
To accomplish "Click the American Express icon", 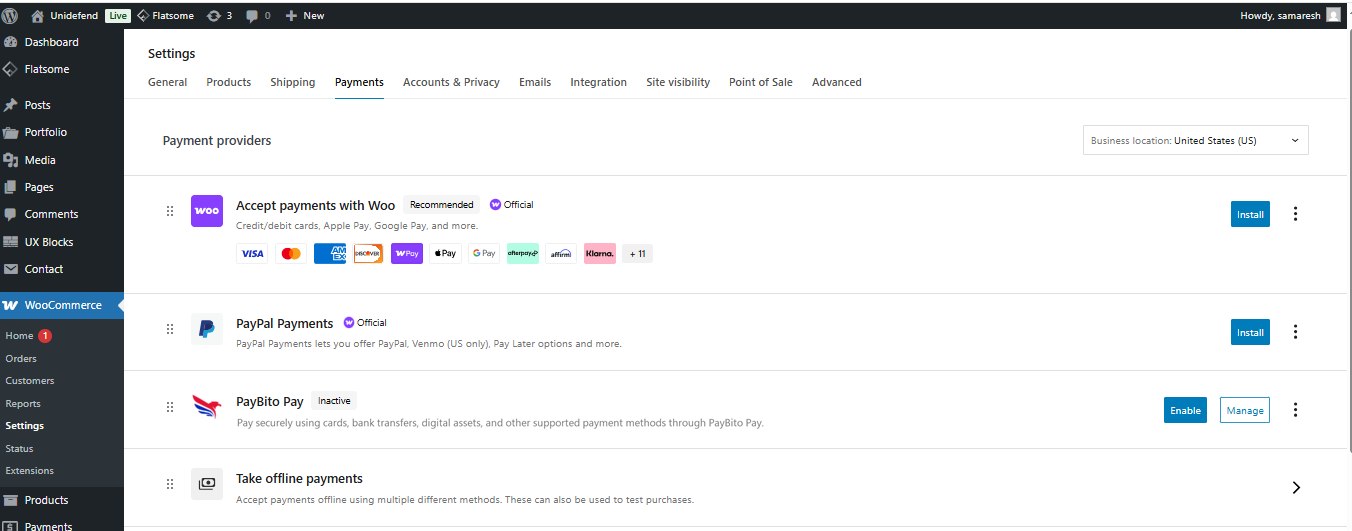I will pyautogui.click(x=330, y=254).
